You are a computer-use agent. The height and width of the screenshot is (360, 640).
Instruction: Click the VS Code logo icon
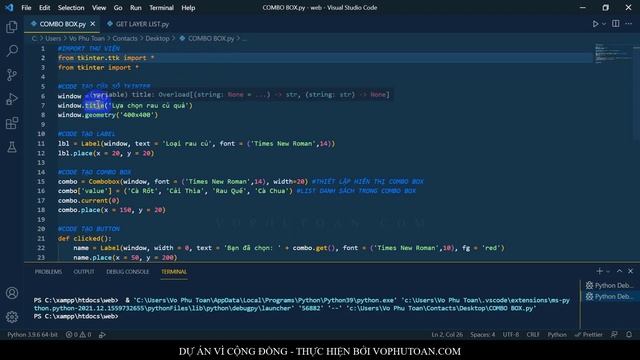[x=9, y=8]
